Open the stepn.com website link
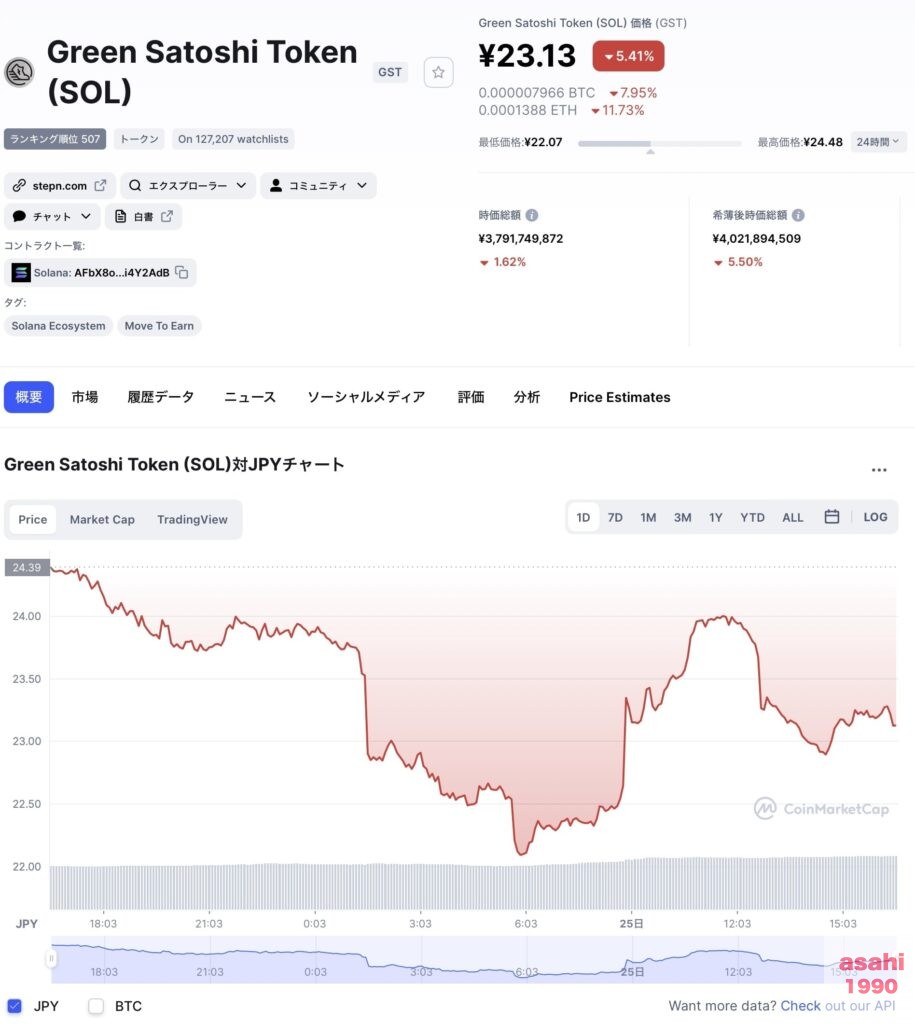This screenshot has height=1024, width=915. pos(60,185)
